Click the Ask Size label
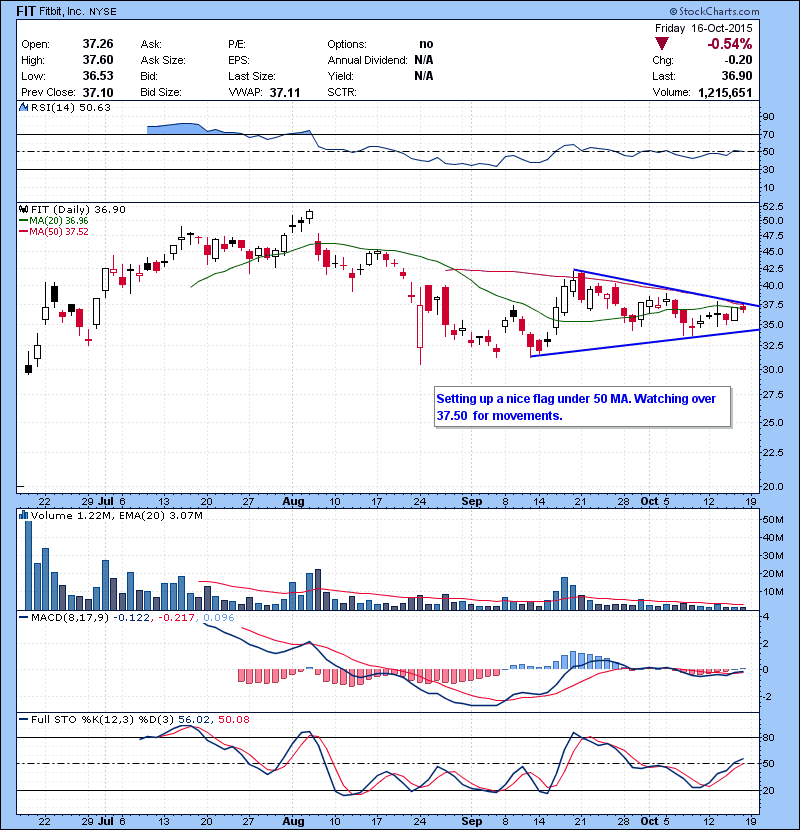Screen dimensions: 800x830 (163, 60)
